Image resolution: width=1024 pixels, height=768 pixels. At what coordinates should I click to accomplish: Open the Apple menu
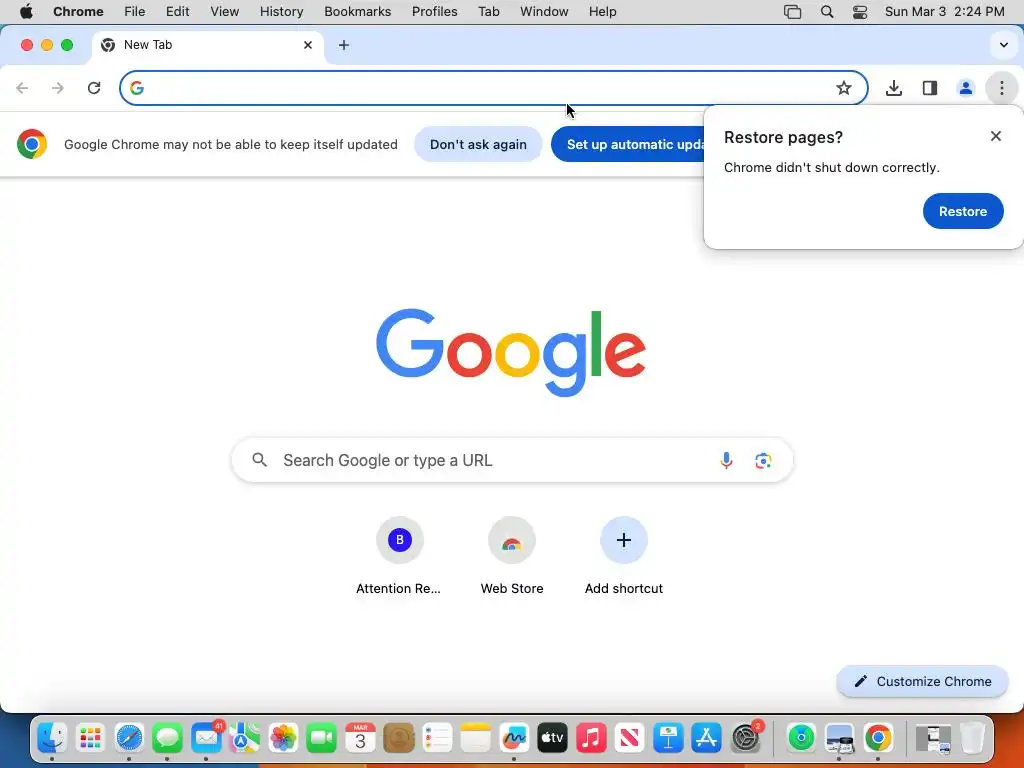26,12
